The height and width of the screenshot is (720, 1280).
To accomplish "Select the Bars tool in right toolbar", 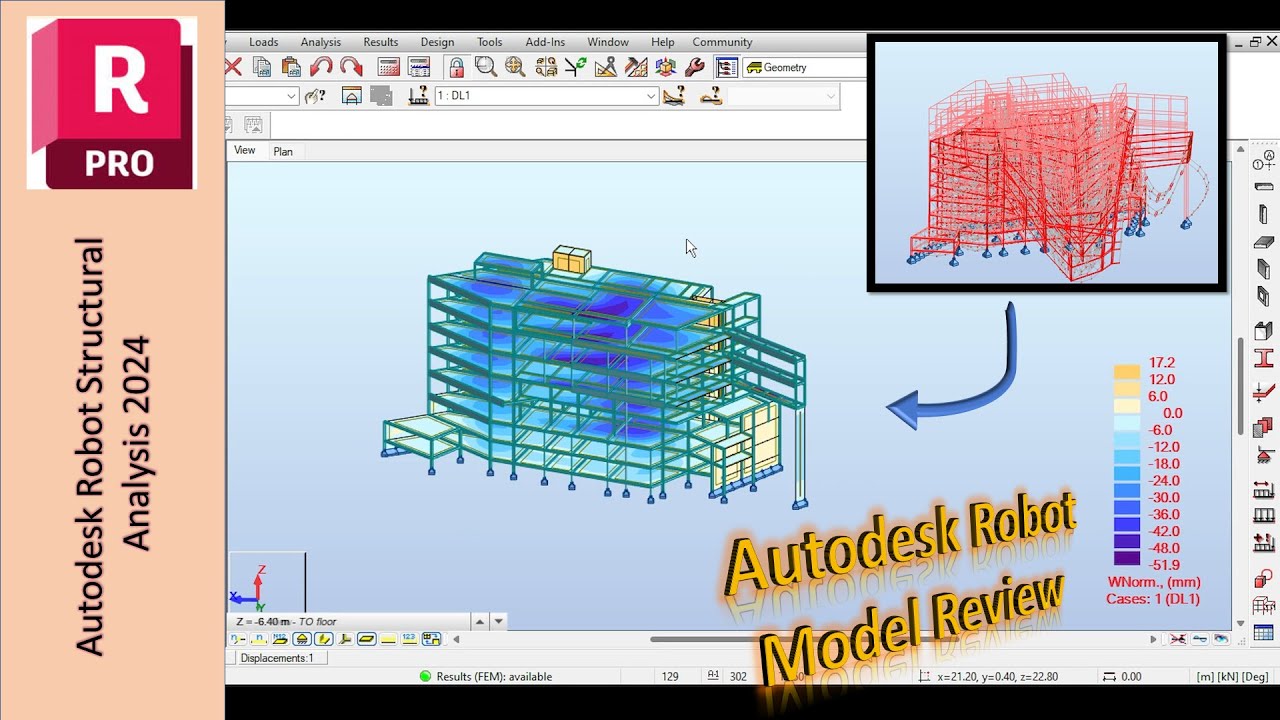I will coord(1263,187).
